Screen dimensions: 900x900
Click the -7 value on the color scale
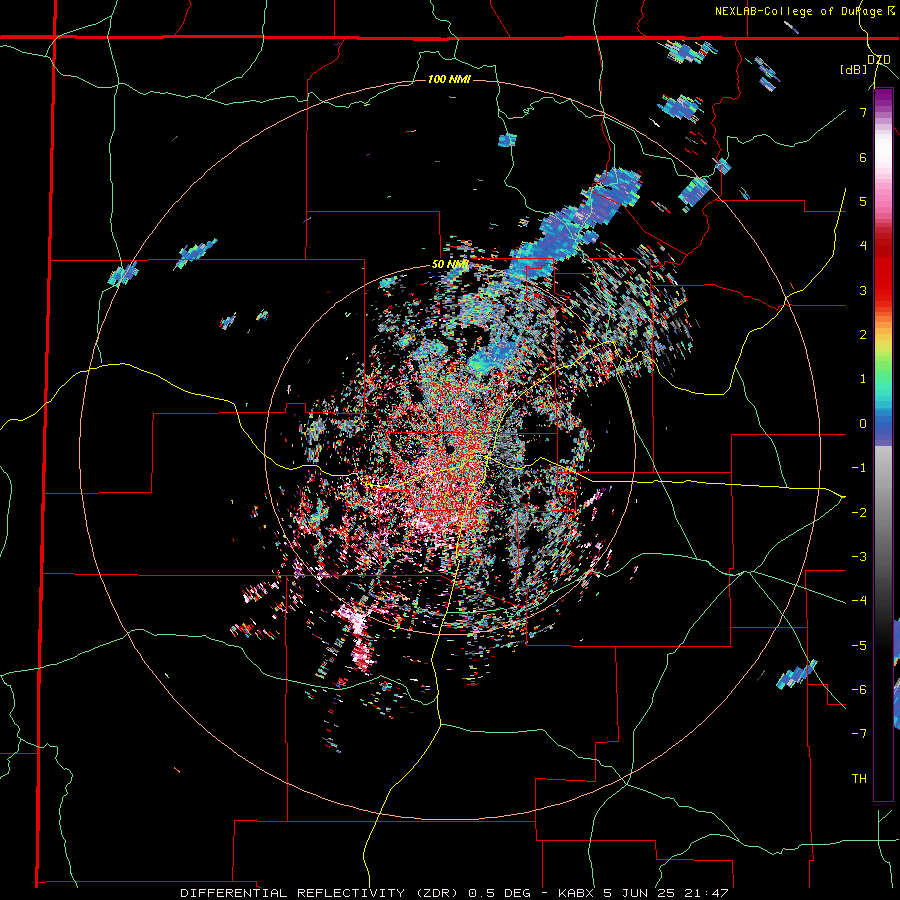[x=859, y=734]
